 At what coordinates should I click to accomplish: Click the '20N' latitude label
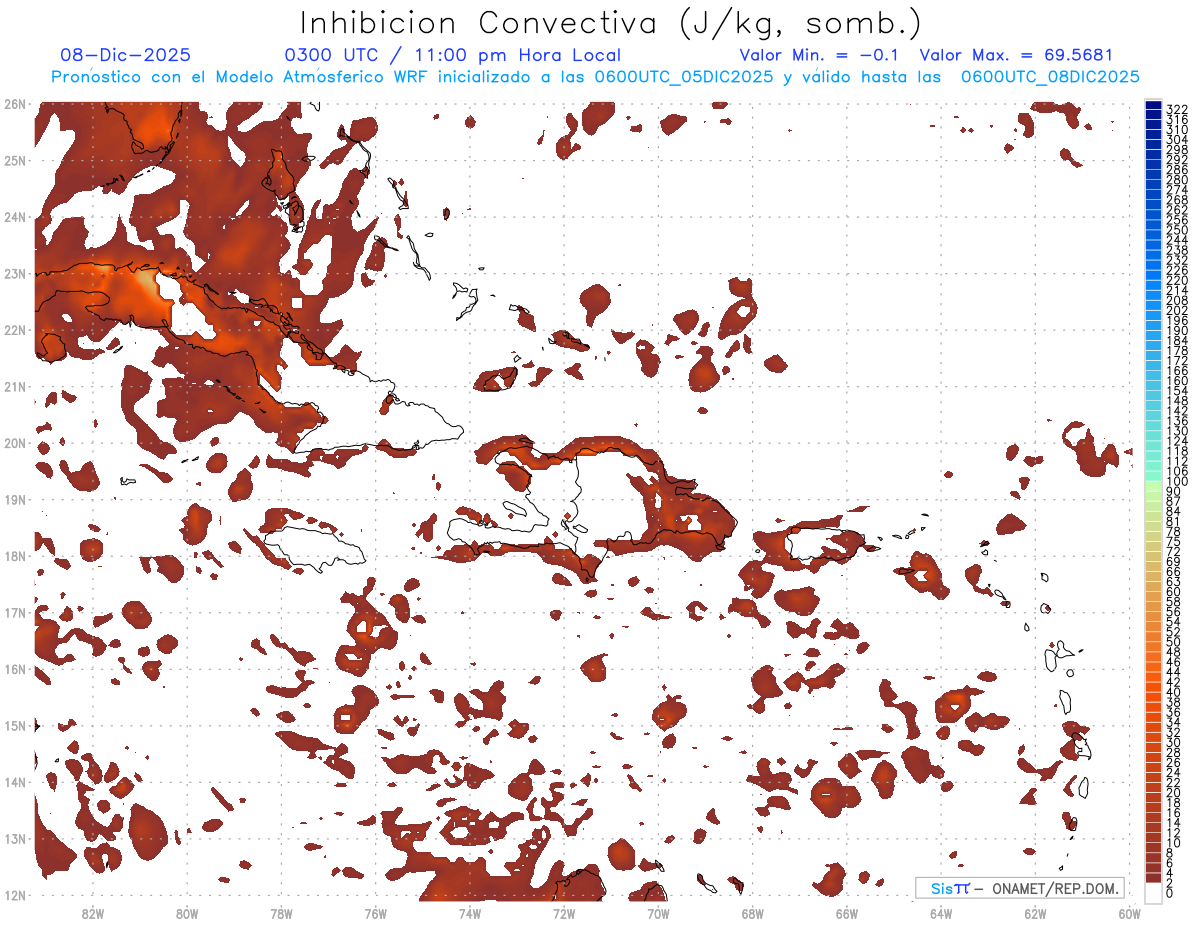(x=15, y=443)
